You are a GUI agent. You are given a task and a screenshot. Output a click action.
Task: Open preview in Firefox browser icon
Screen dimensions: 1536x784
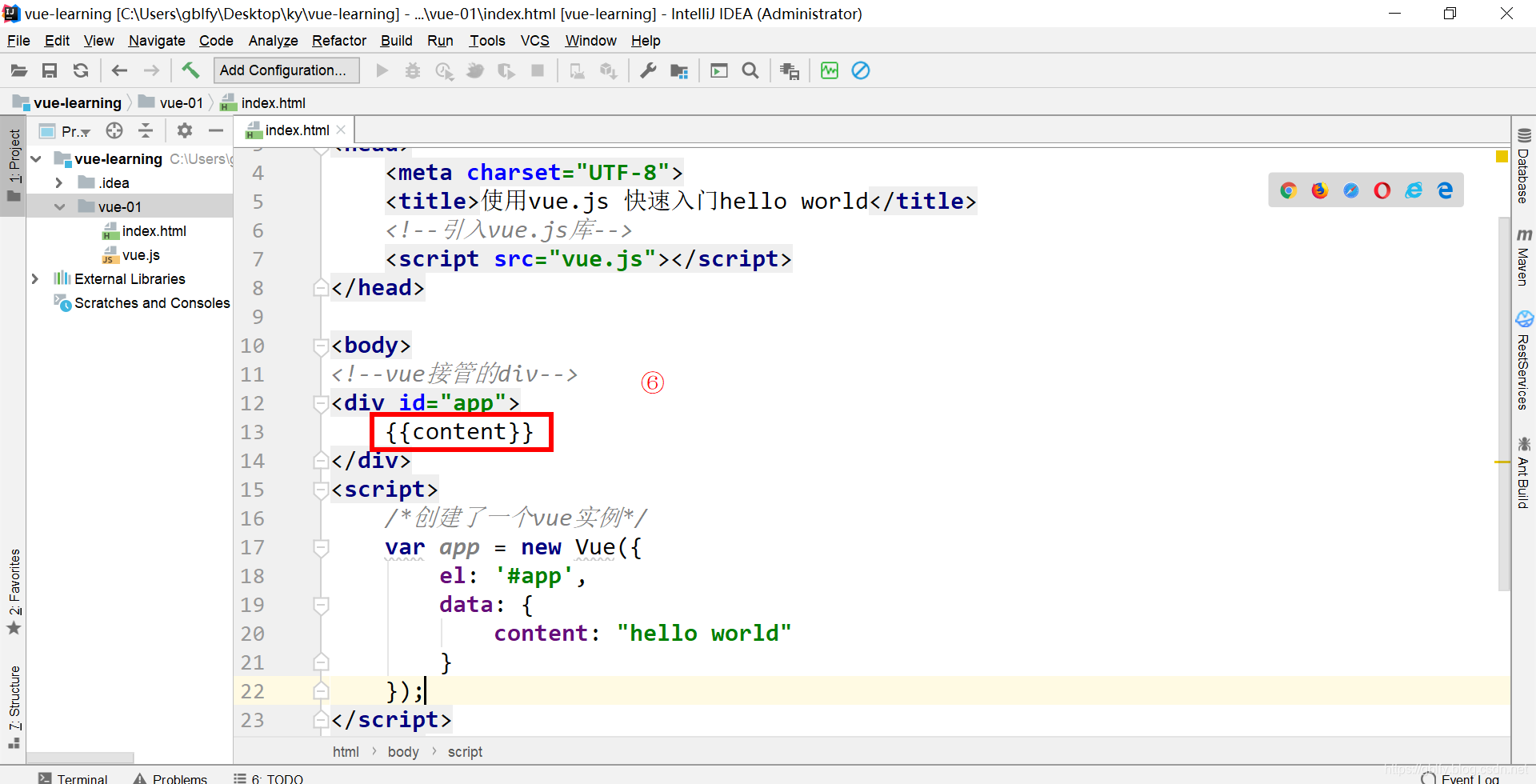tap(1319, 190)
